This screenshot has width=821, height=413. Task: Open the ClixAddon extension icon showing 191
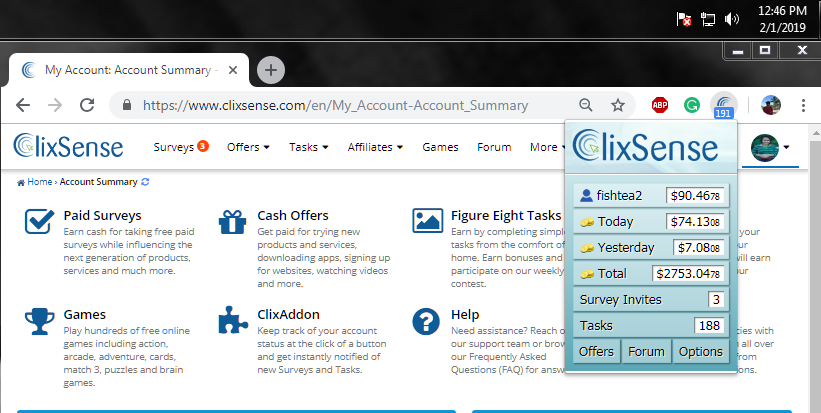tap(724, 105)
